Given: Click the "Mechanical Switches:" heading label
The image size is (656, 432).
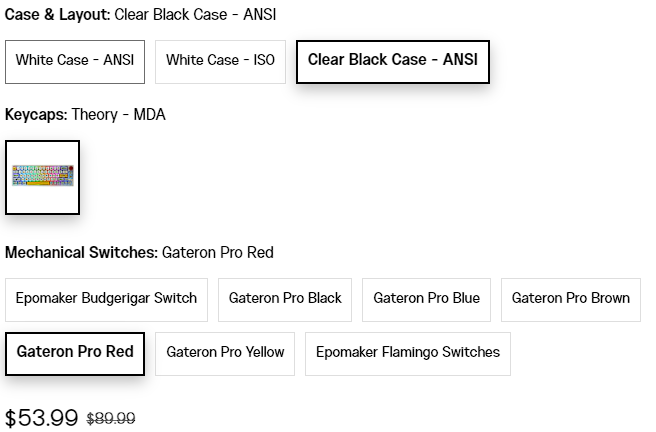Looking at the screenshot, I should tap(81, 253).
